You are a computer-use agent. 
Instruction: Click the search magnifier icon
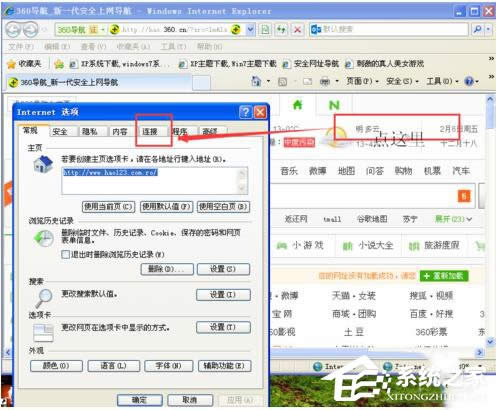click(x=477, y=30)
